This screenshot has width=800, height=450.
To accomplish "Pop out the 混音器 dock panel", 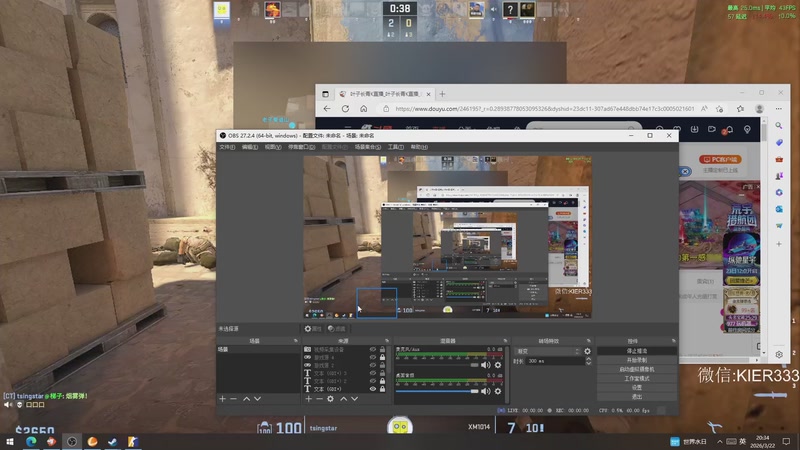I will pyautogui.click(x=505, y=341).
